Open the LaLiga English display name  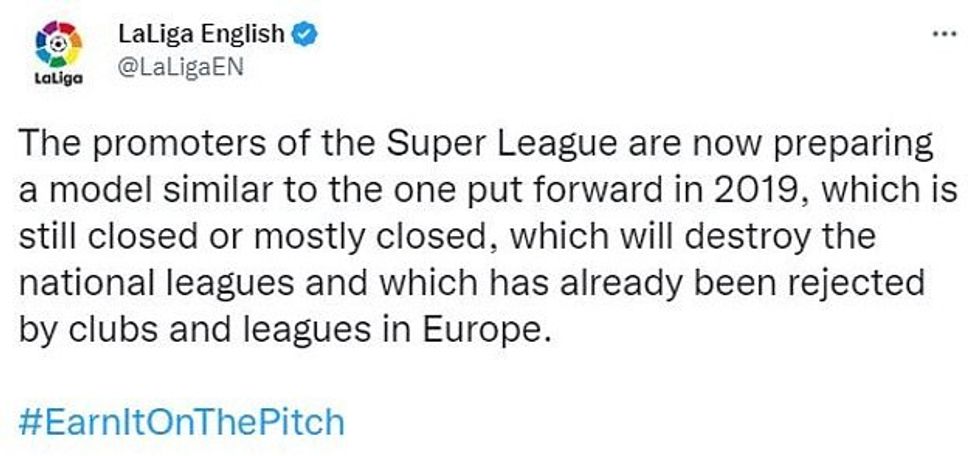(200, 36)
